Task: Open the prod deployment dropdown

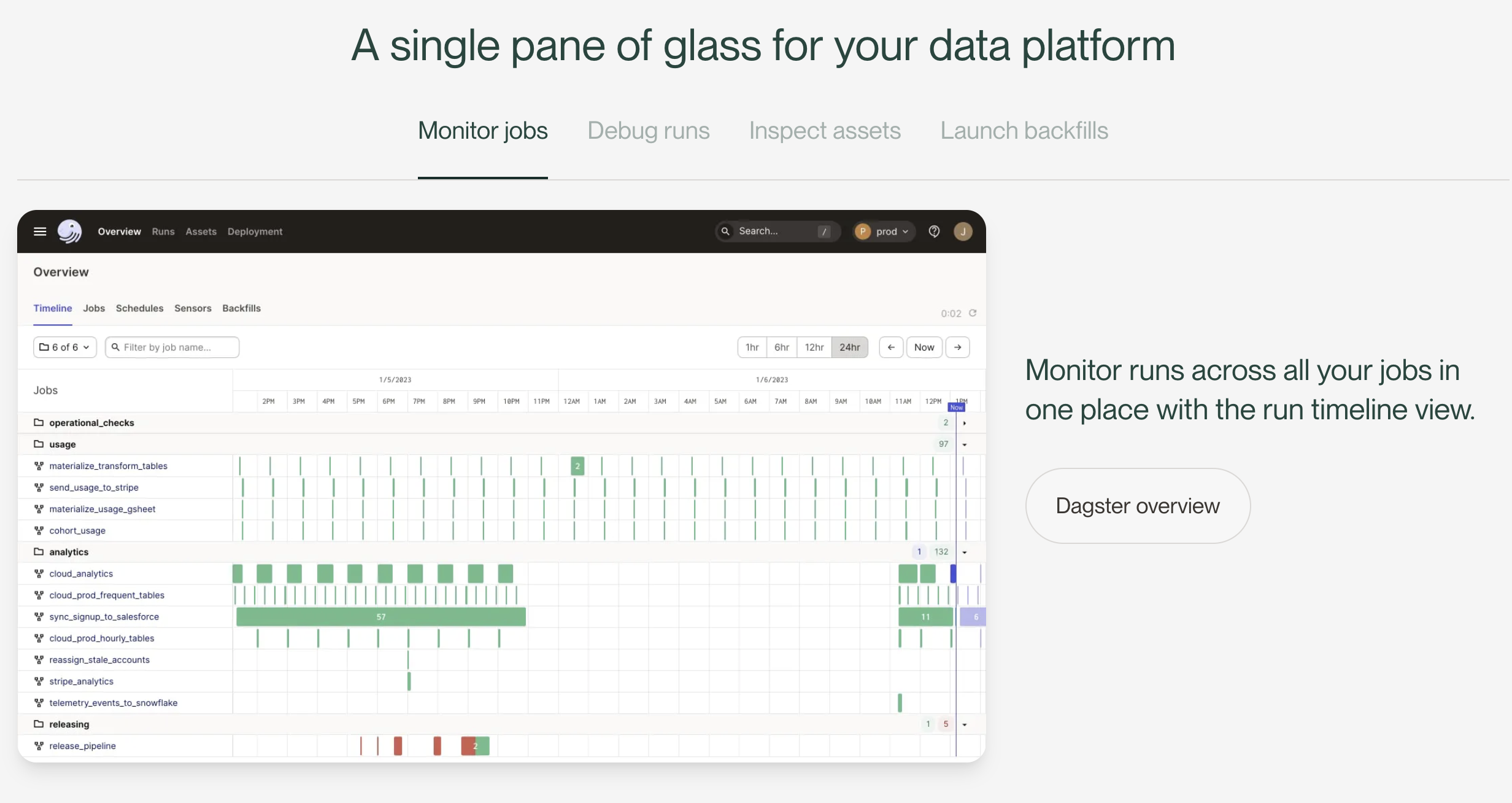Action: click(x=884, y=231)
